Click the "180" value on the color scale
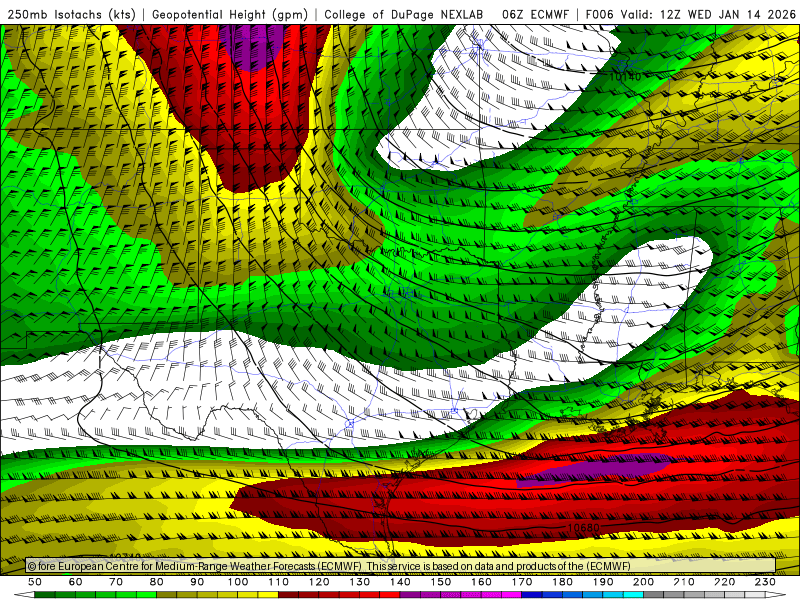 (x=562, y=582)
